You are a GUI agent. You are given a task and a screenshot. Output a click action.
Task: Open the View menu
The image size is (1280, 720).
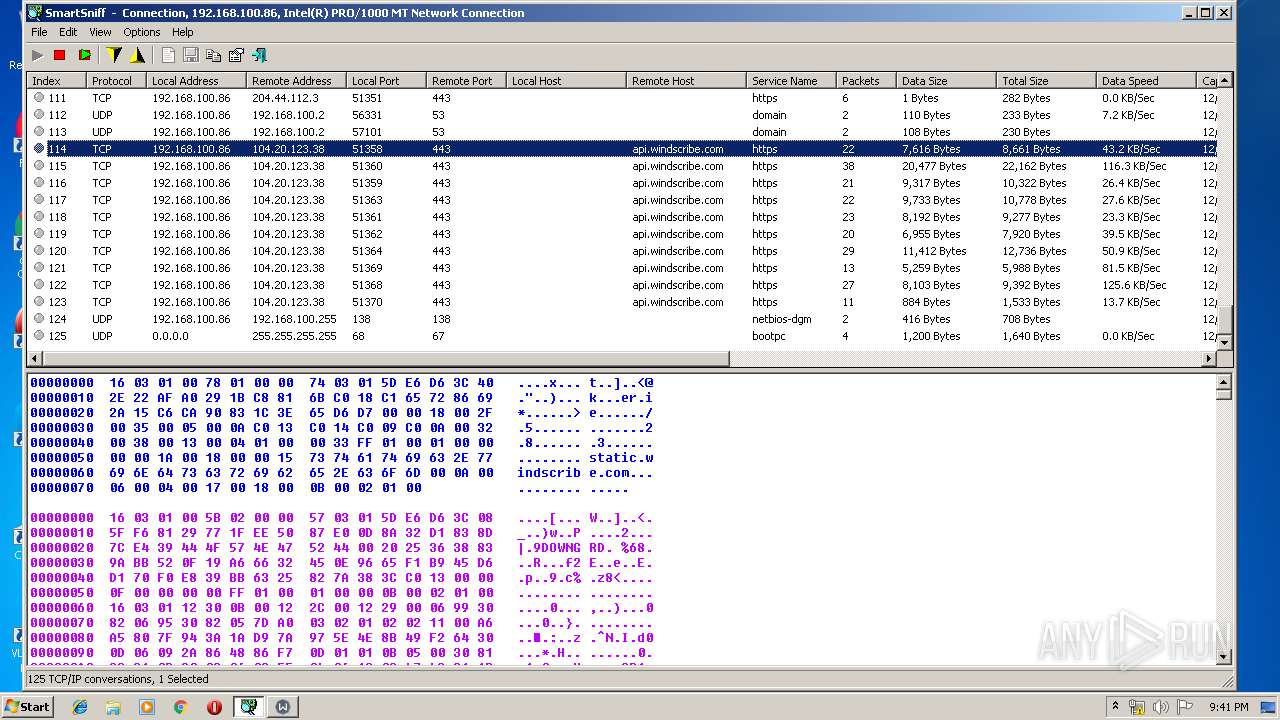100,32
